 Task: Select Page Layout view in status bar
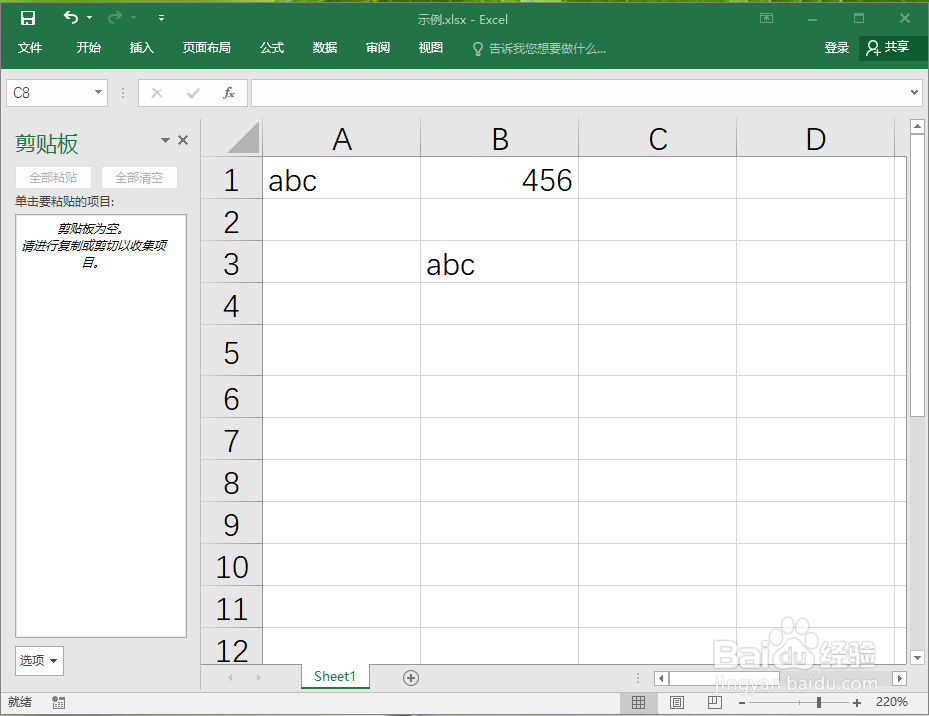[x=676, y=702]
